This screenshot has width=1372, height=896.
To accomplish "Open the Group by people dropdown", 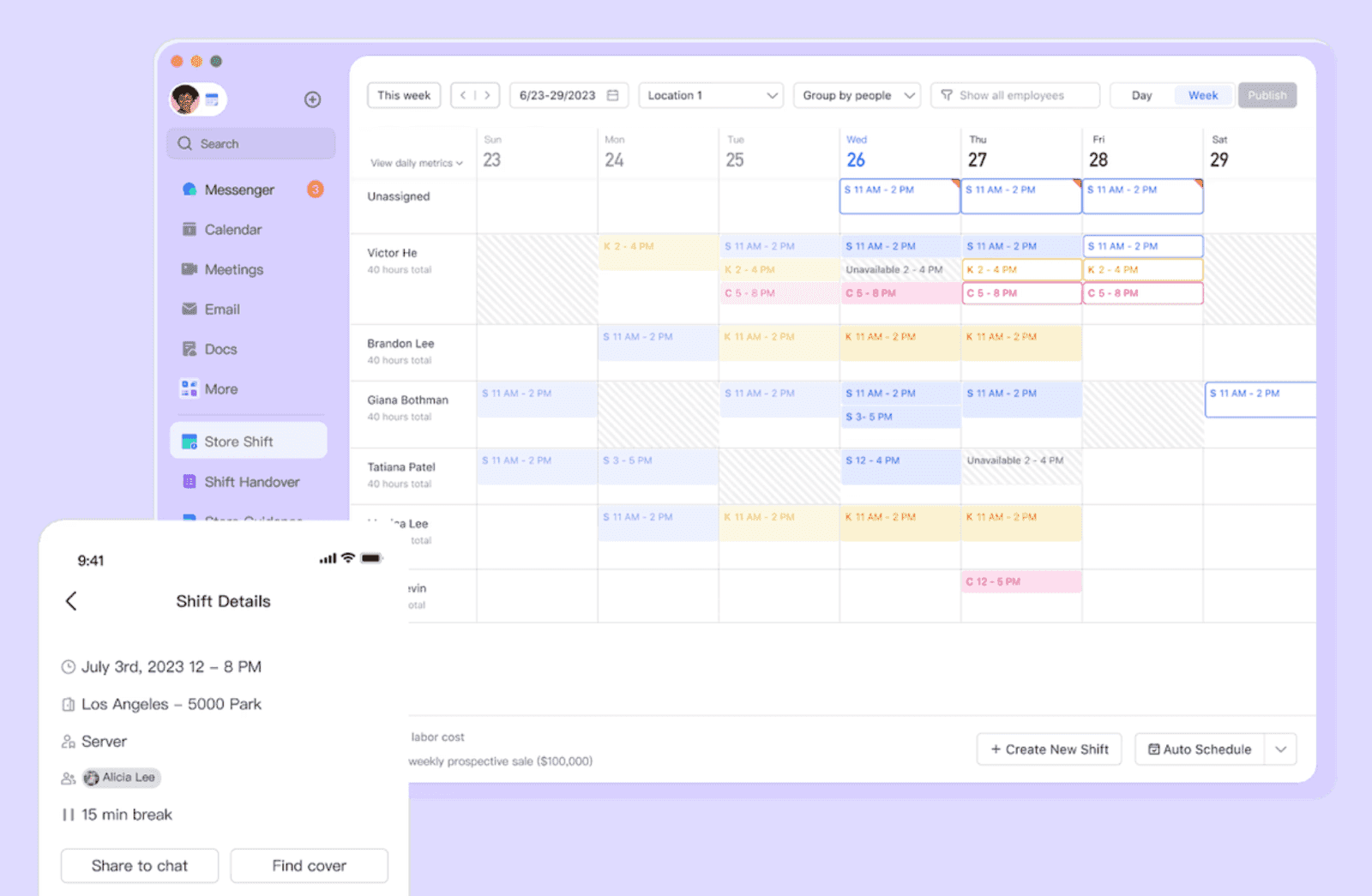I will [856, 95].
